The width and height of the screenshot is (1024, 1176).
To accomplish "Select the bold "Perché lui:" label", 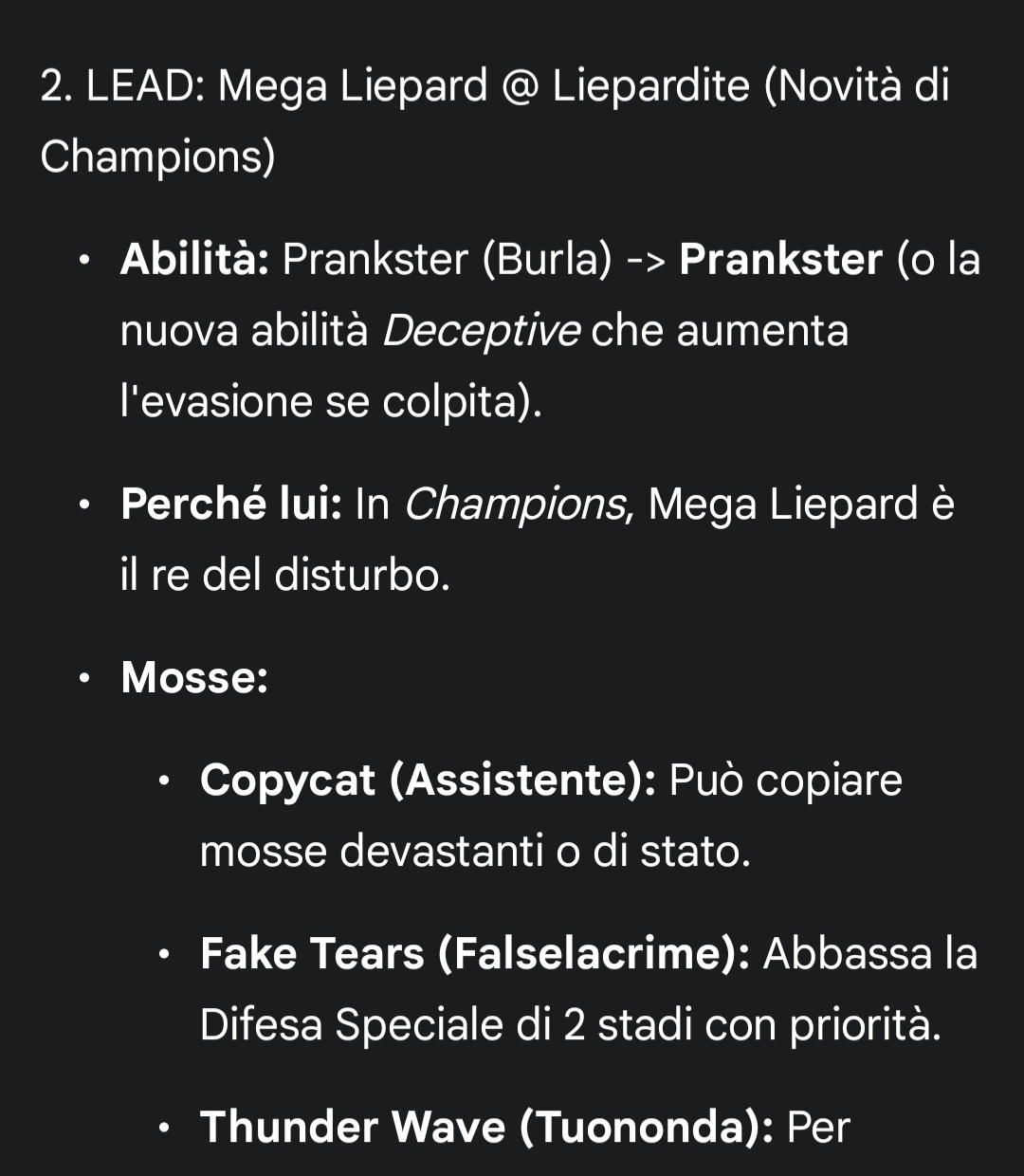I will pyautogui.click(x=231, y=504).
